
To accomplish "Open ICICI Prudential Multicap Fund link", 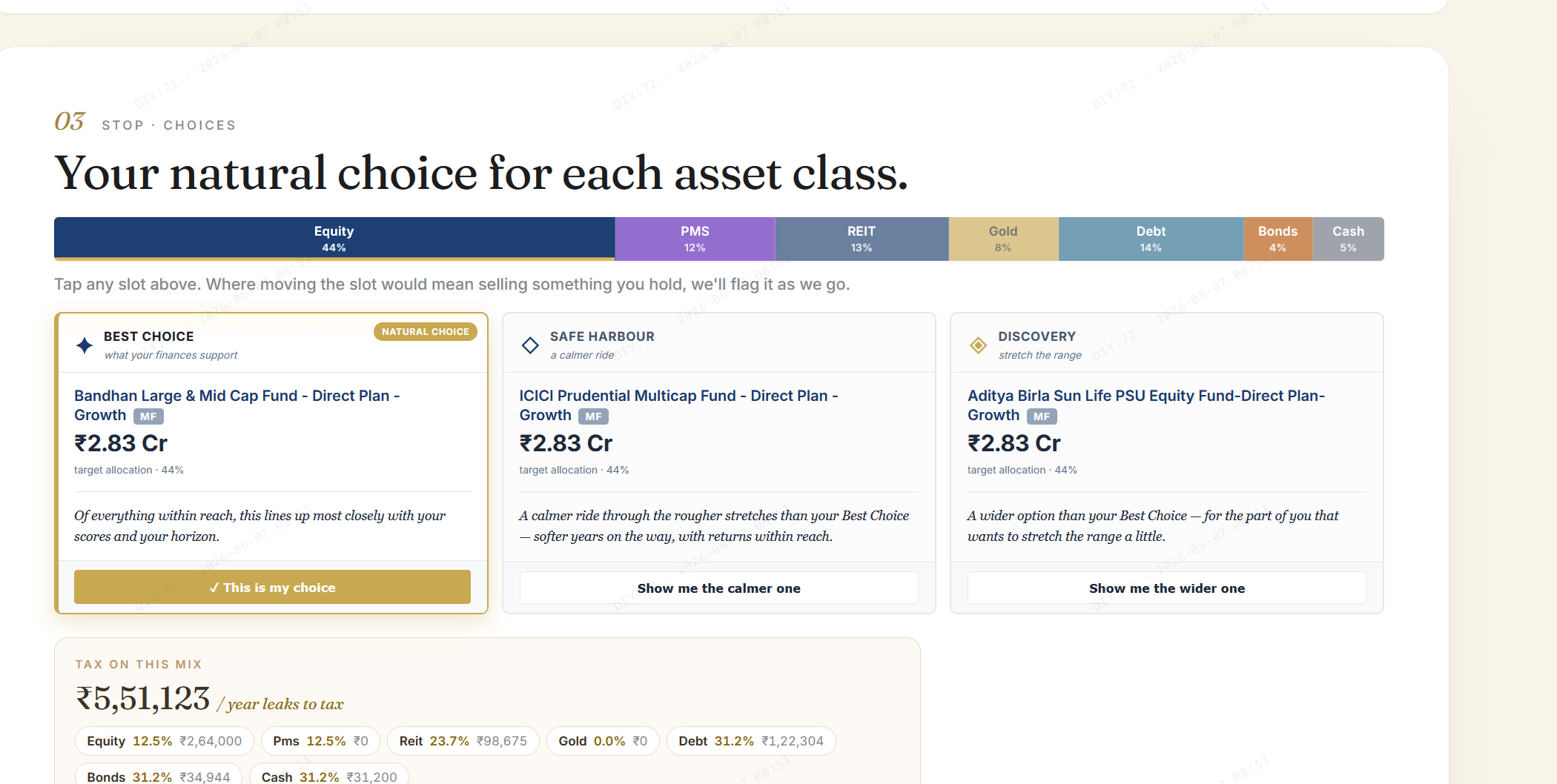I will [x=678, y=405].
